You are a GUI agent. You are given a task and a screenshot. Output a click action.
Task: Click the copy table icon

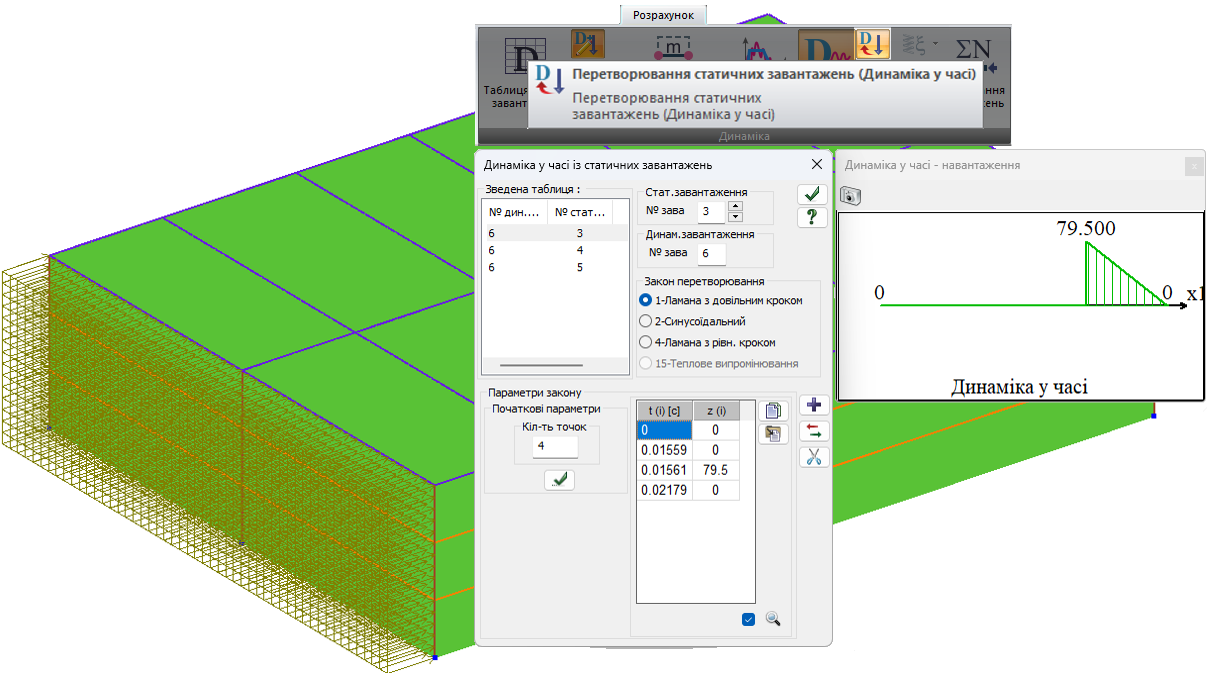[x=773, y=410]
